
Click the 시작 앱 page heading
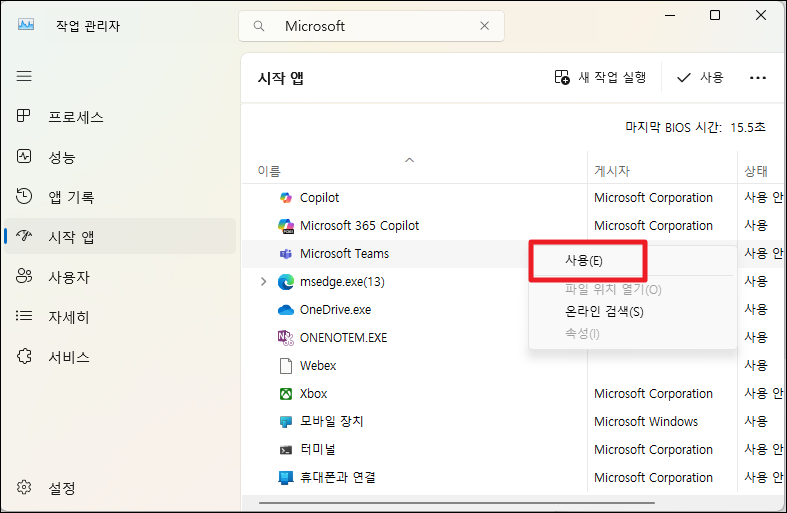coord(281,78)
